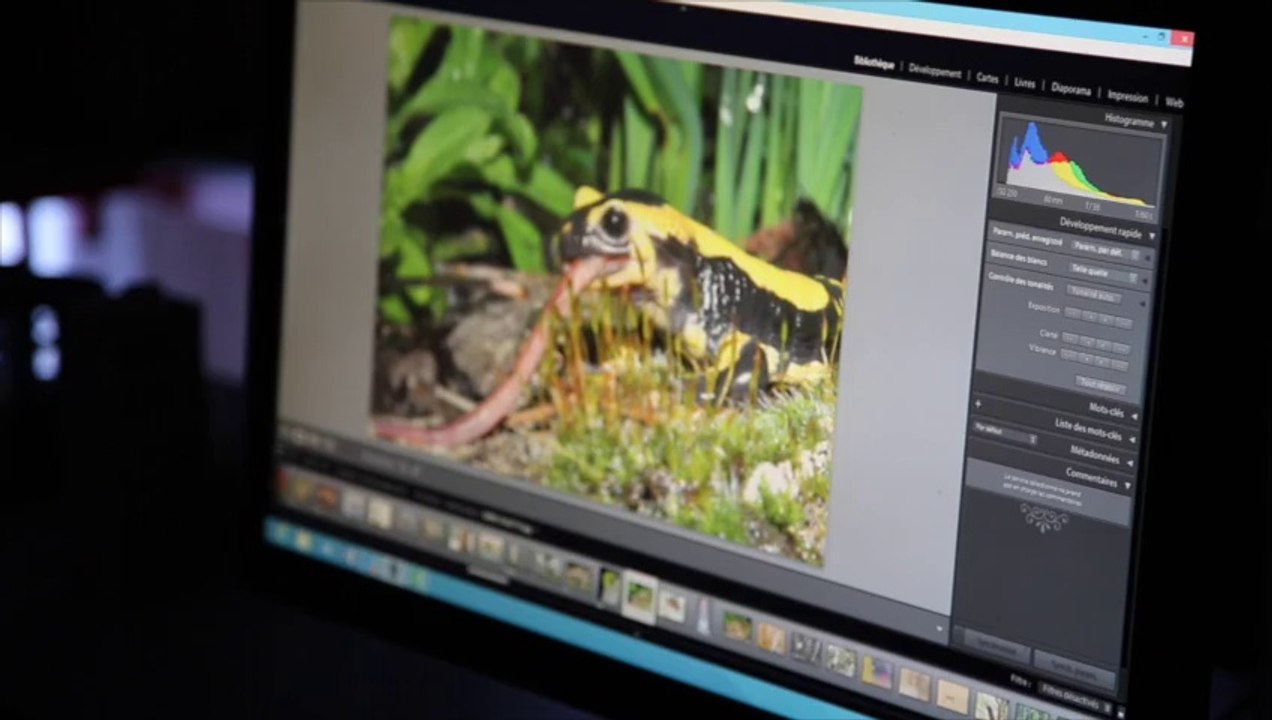Open the Diaporama module tab
This screenshot has height=720, width=1272.
(x=1071, y=89)
